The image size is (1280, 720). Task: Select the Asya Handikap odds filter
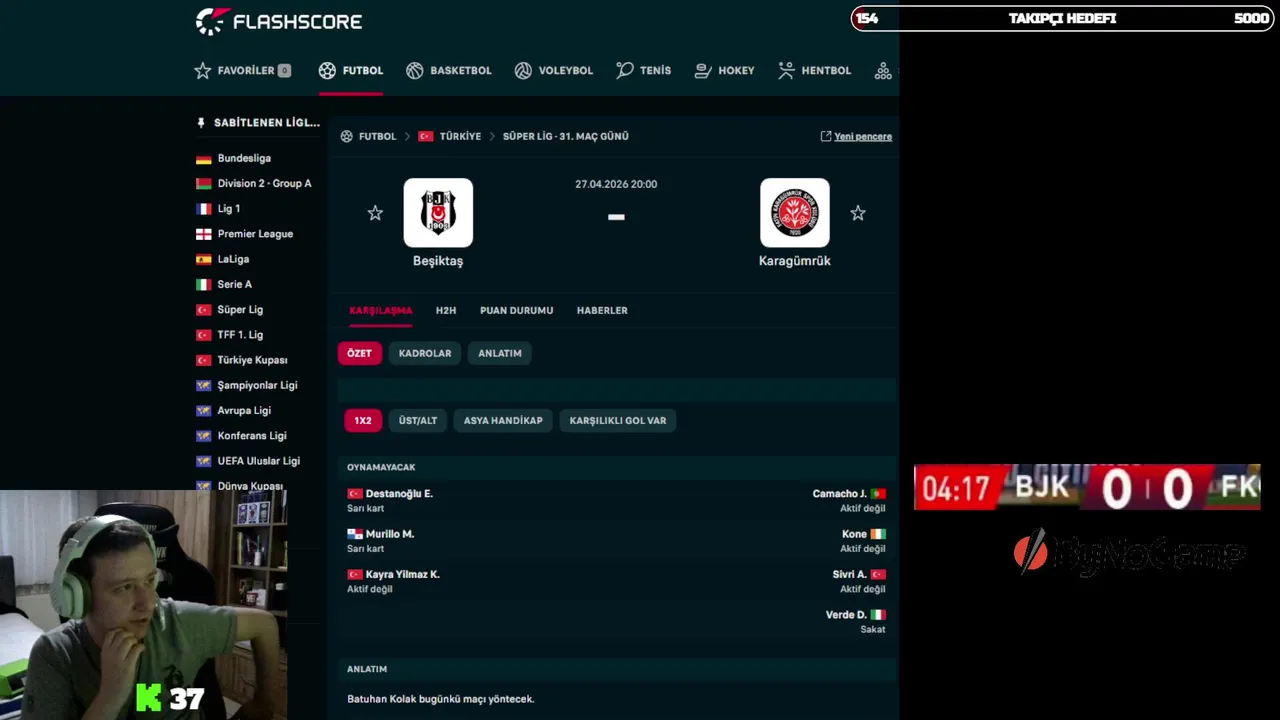point(503,420)
